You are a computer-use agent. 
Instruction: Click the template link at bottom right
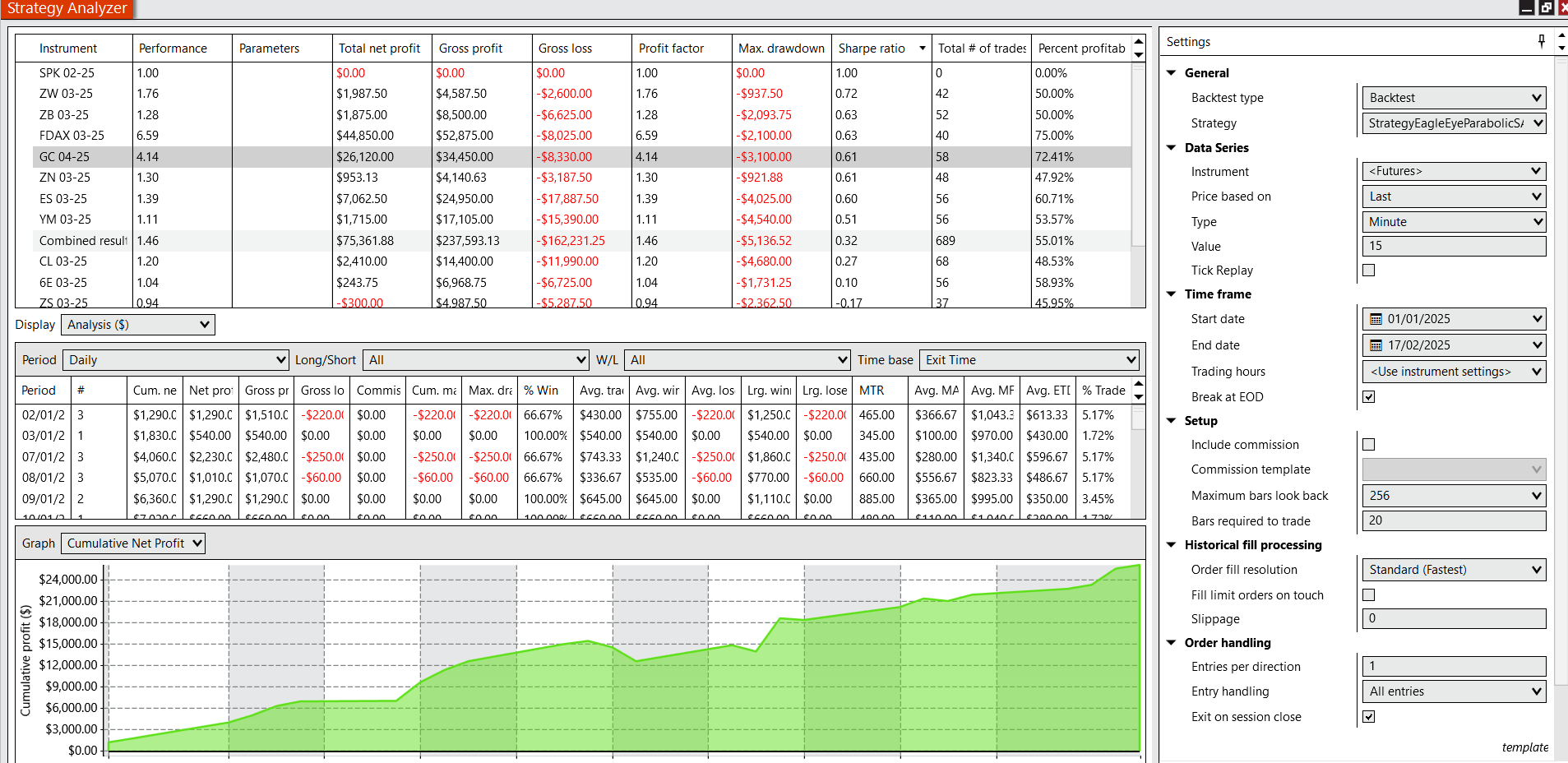coord(1524,747)
